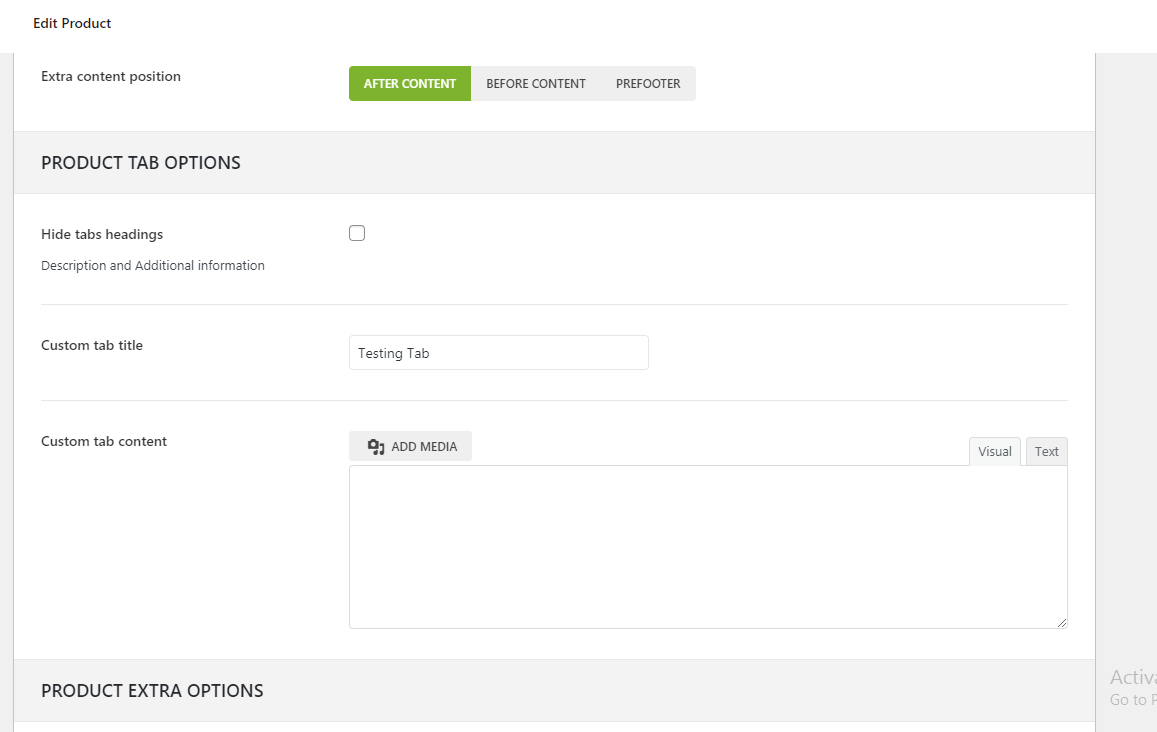The width and height of the screenshot is (1157, 732).
Task: Click the Activate Windows watermark text
Action: click(x=1133, y=678)
